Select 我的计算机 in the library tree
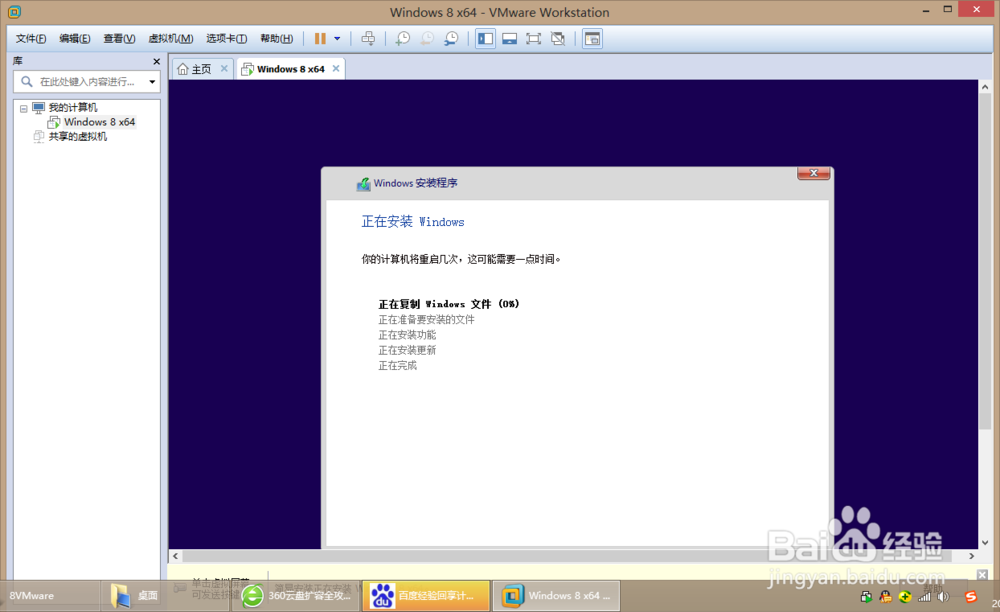 click(73, 107)
